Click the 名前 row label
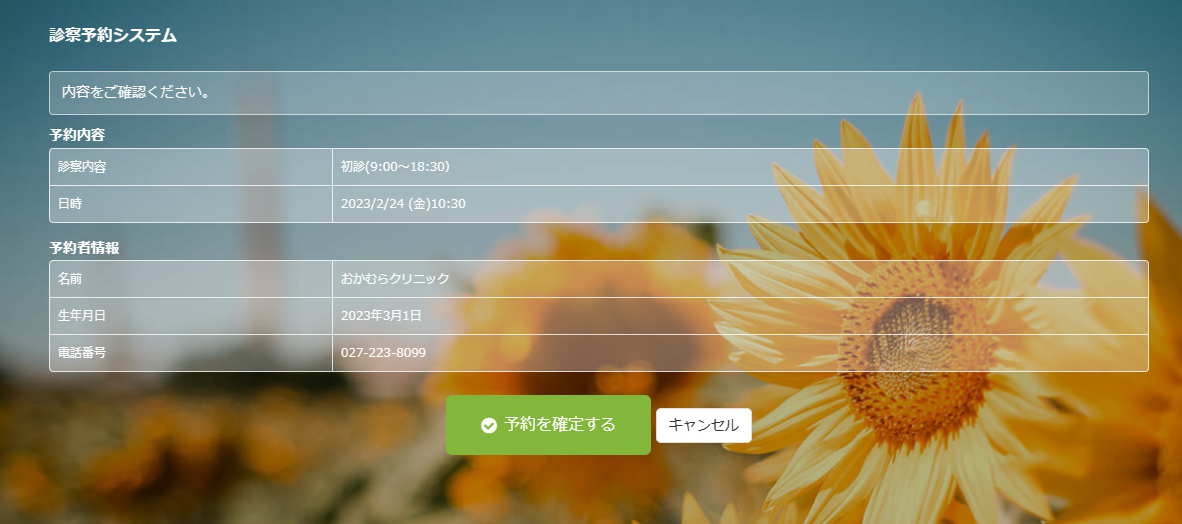 point(69,279)
